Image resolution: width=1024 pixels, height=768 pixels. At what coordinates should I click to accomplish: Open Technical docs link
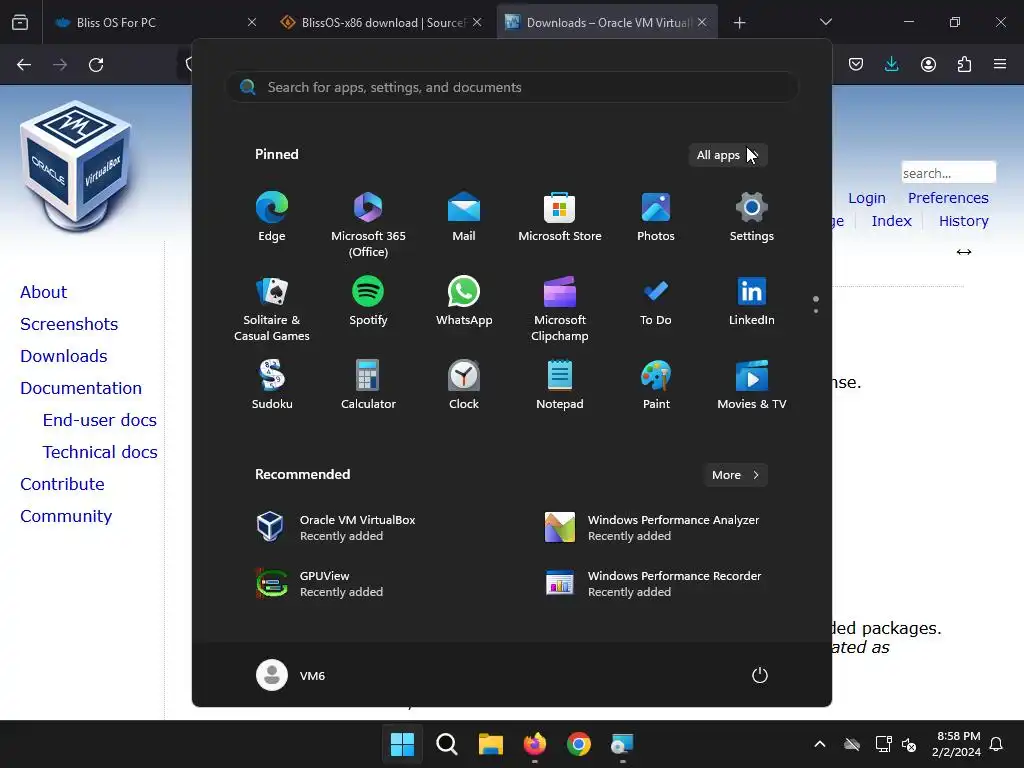pos(100,452)
